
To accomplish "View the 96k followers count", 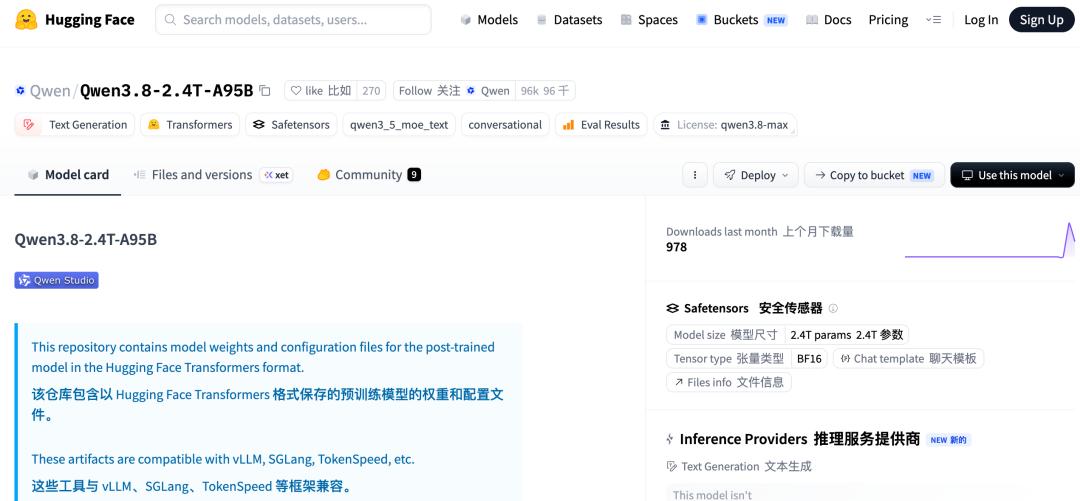I will (545, 90).
